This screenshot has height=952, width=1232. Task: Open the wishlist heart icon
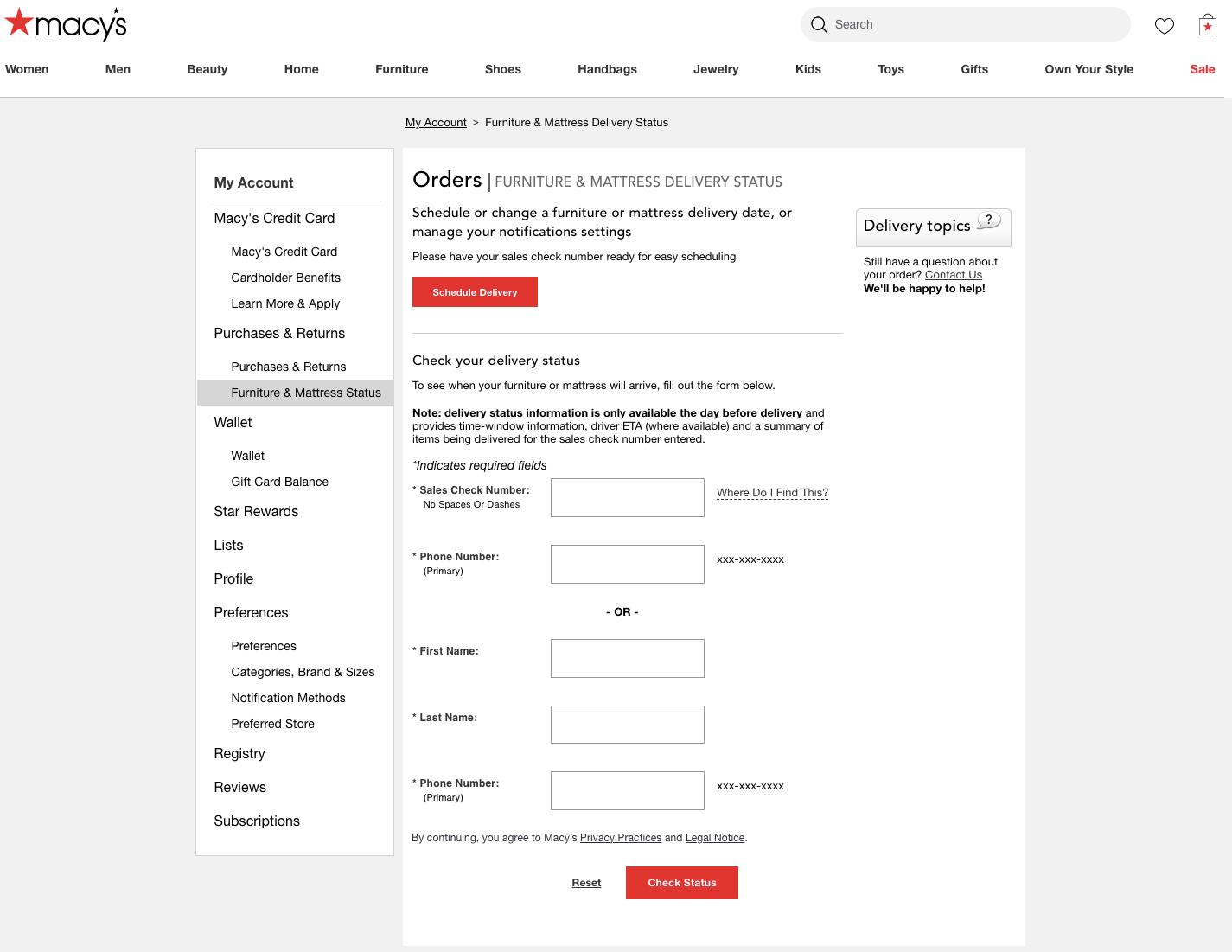pyautogui.click(x=1164, y=26)
